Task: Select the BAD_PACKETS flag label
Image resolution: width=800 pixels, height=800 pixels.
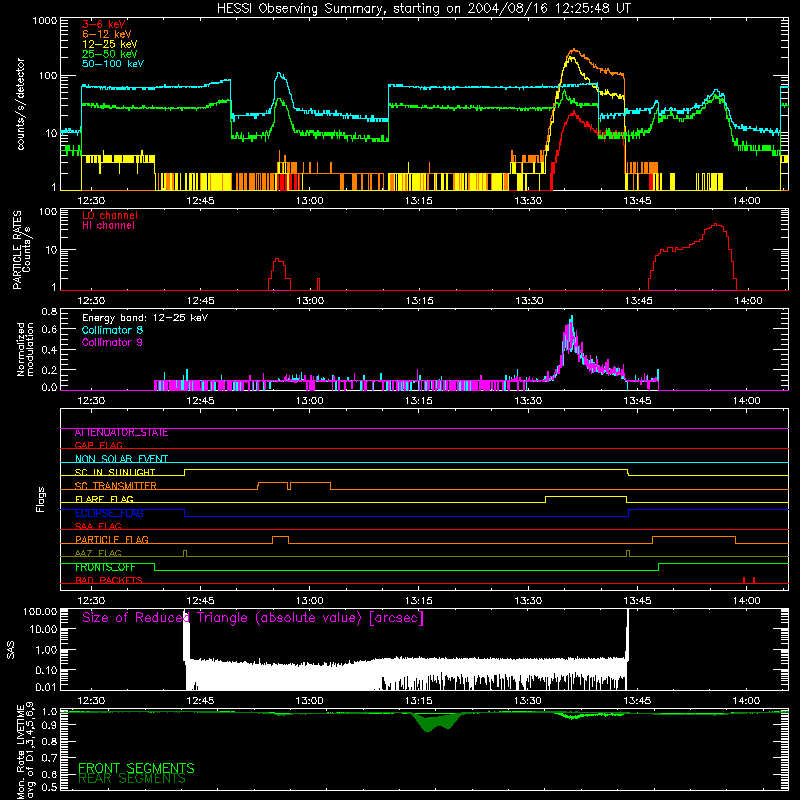Action: tap(109, 581)
